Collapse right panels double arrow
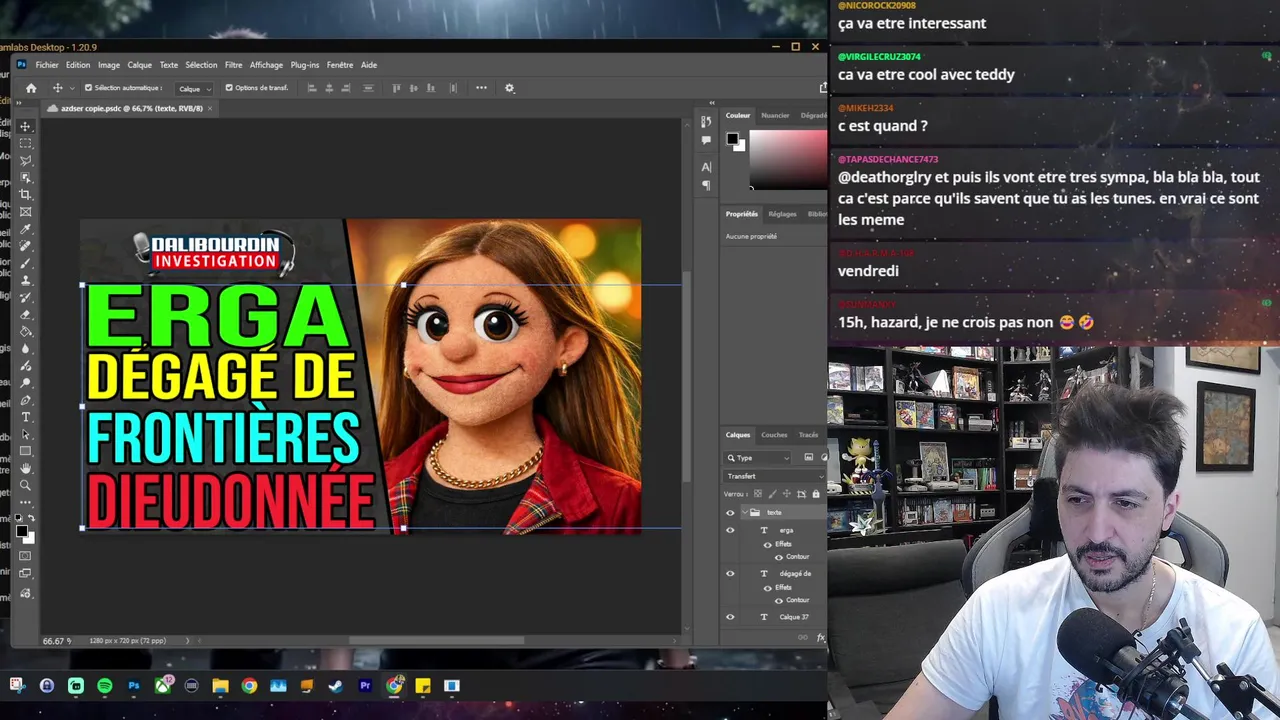 coord(712,103)
